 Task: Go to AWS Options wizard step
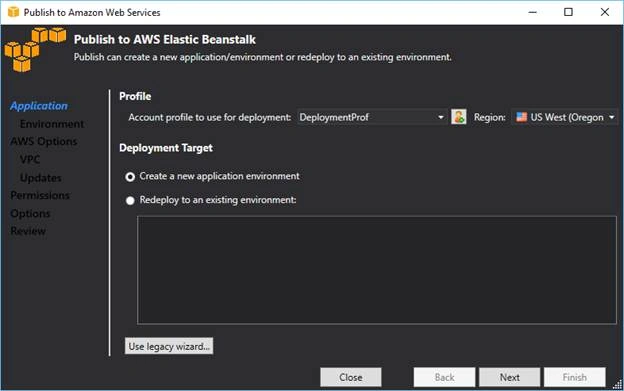coord(44,142)
